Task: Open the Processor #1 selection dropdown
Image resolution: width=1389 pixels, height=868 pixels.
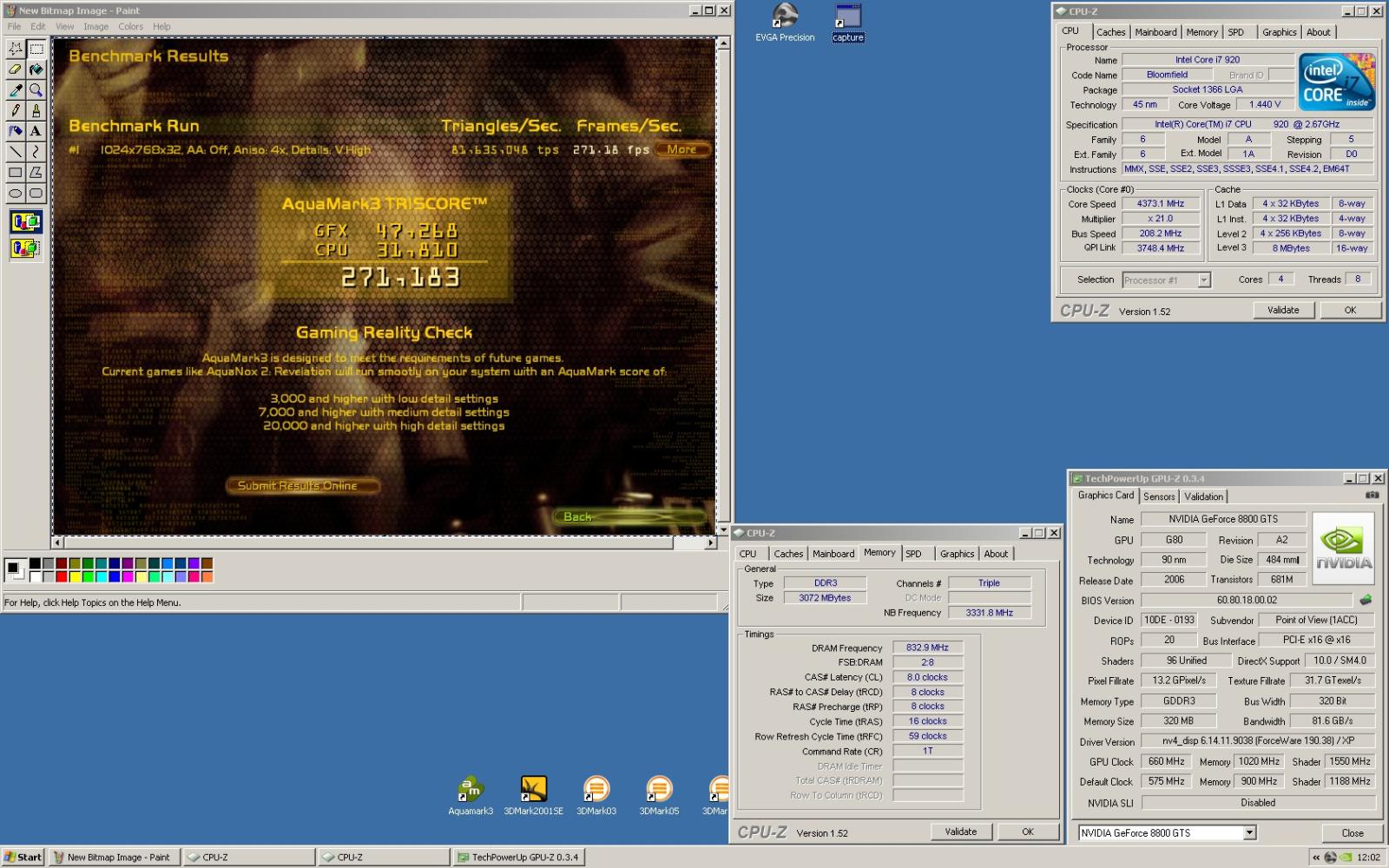Action: pyautogui.click(x=1204, y=280)
